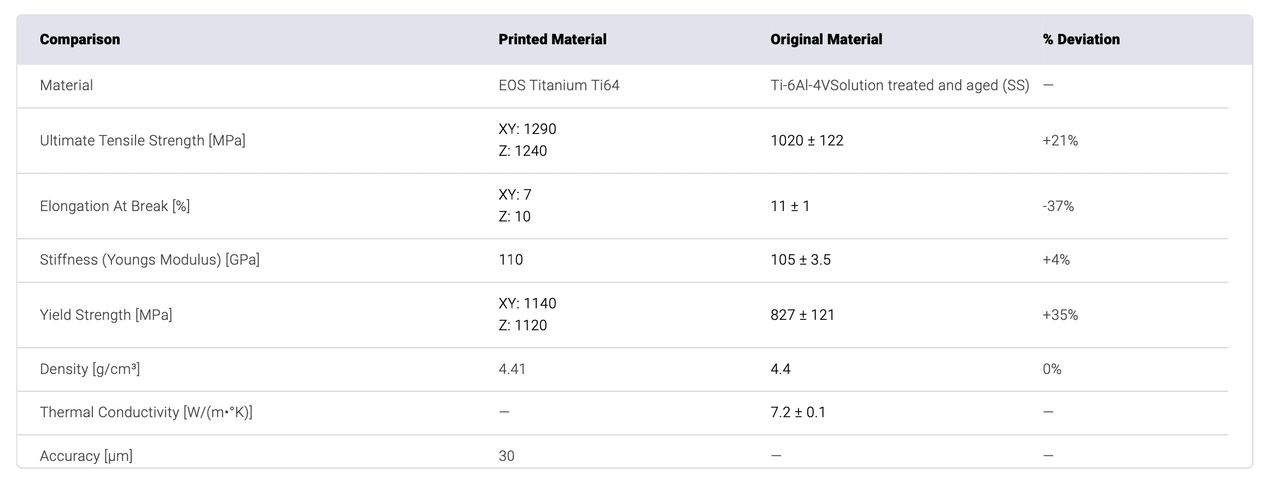The height and width of the screenshot is (491, 1280).
Task: Select the 105 ± 3.5 modulus value
Action: [x=801, y=260]
